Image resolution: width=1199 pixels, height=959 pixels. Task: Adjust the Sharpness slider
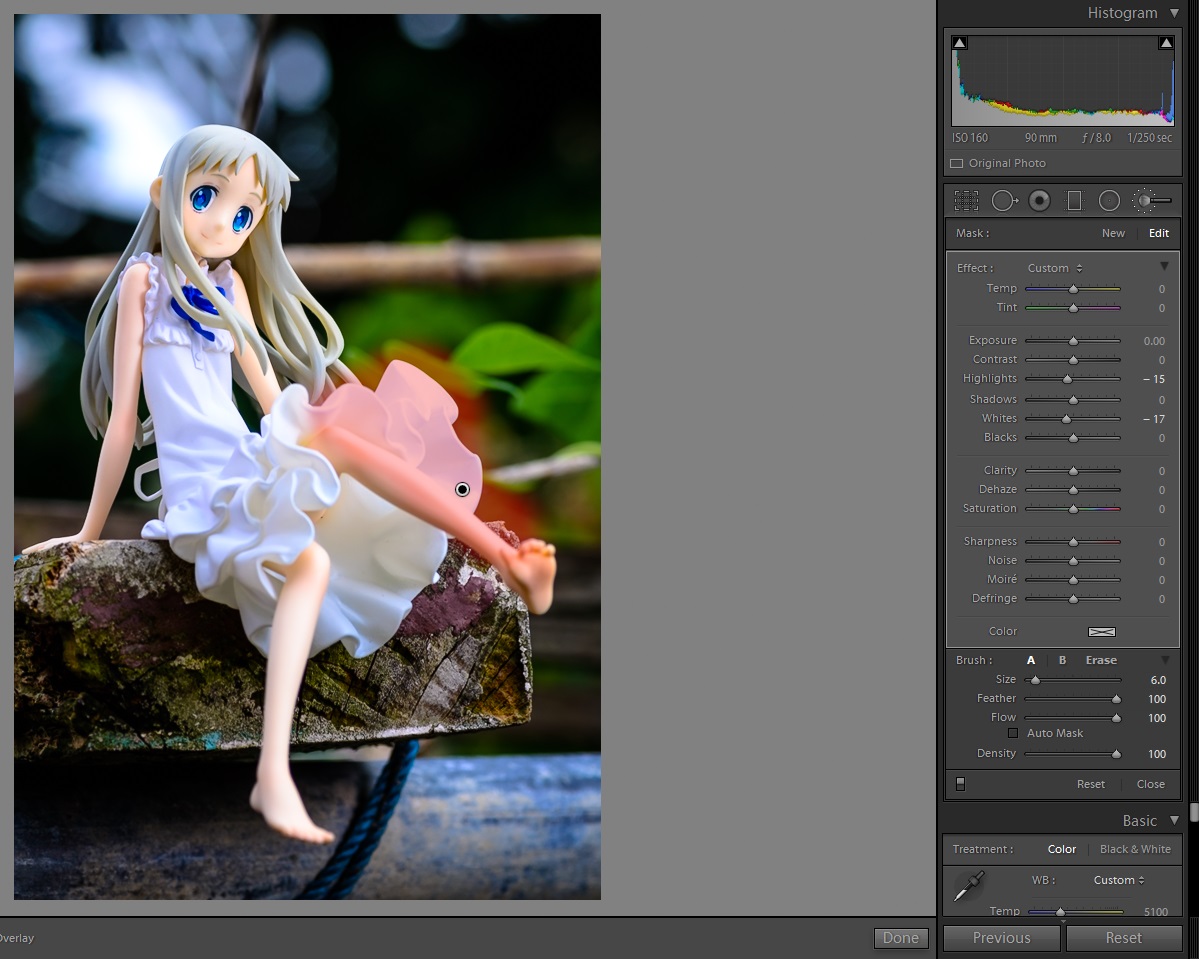pos(1073,542)
